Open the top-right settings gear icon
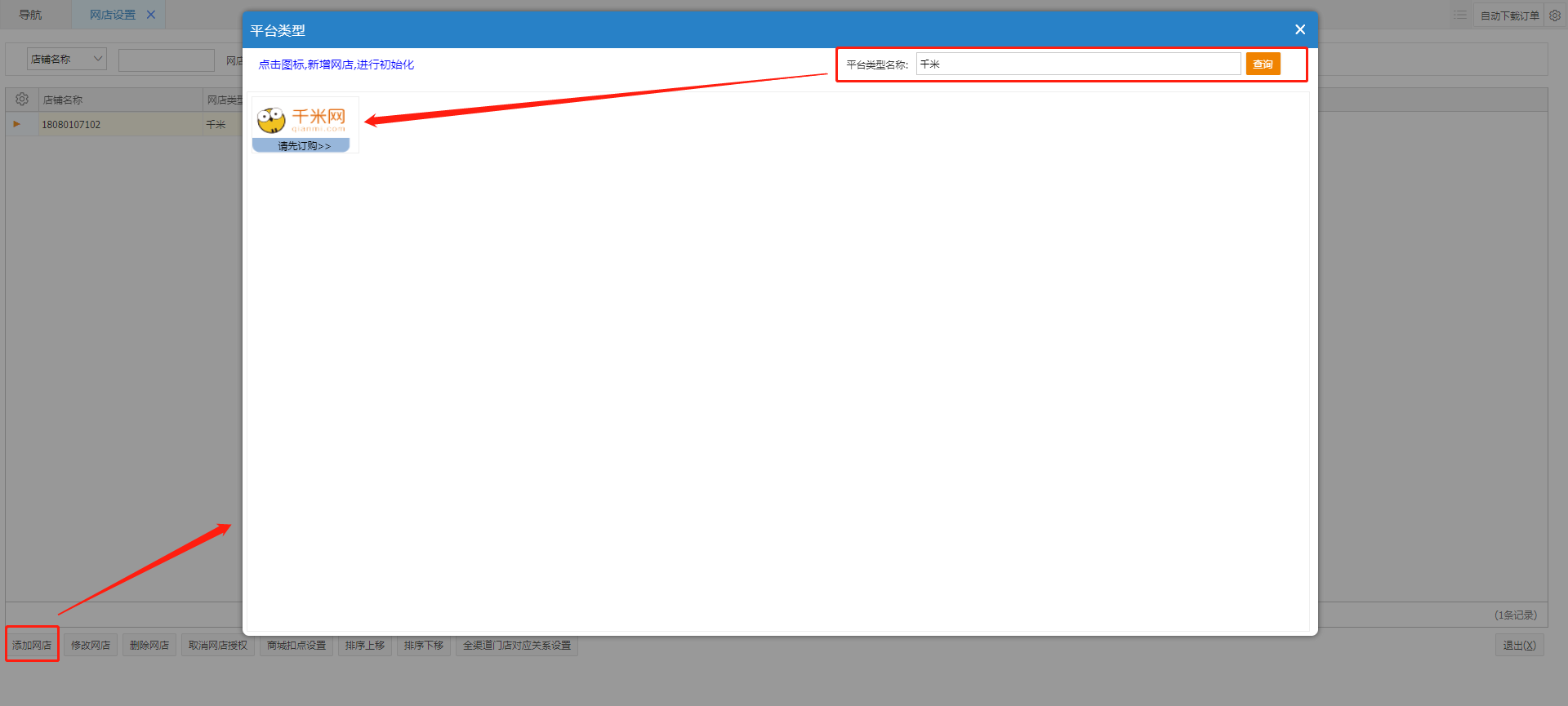Screen dimensions: 1568x706 (1555, 16)
